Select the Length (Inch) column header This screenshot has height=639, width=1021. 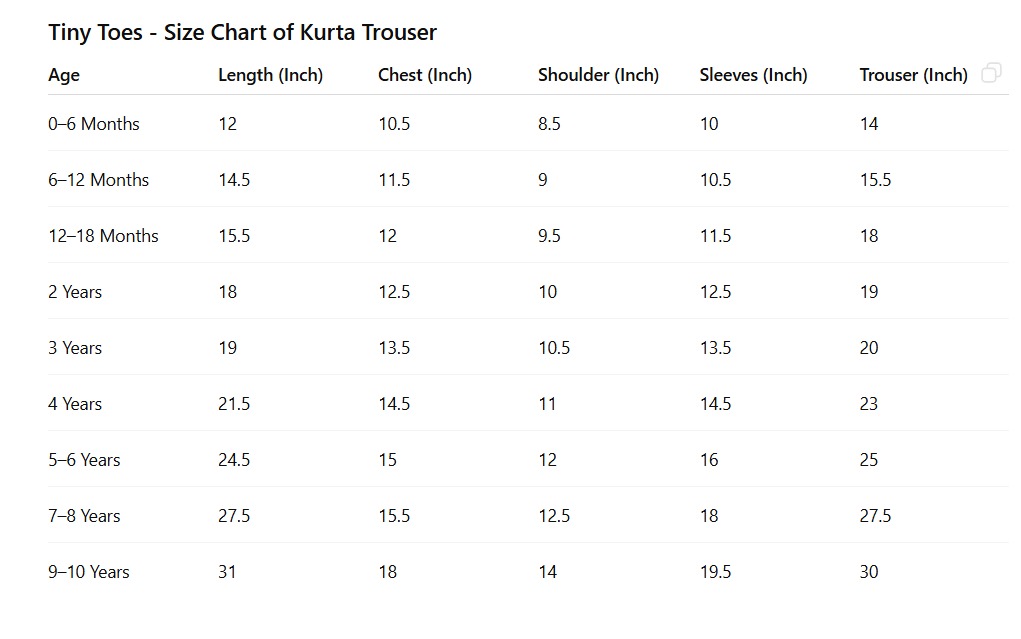tap(270, 75)
